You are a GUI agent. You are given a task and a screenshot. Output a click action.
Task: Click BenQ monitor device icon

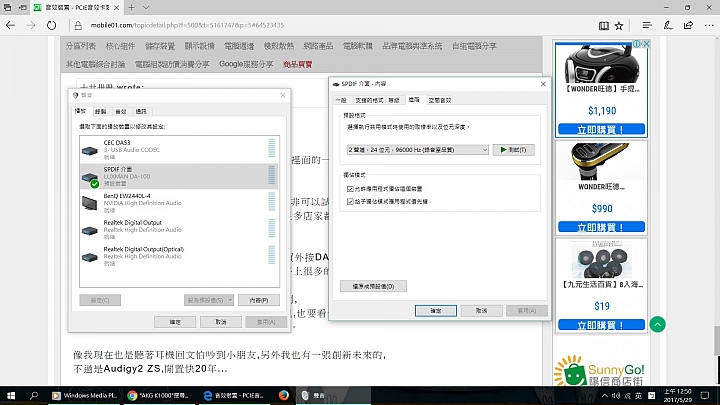(x=90, y=203)
